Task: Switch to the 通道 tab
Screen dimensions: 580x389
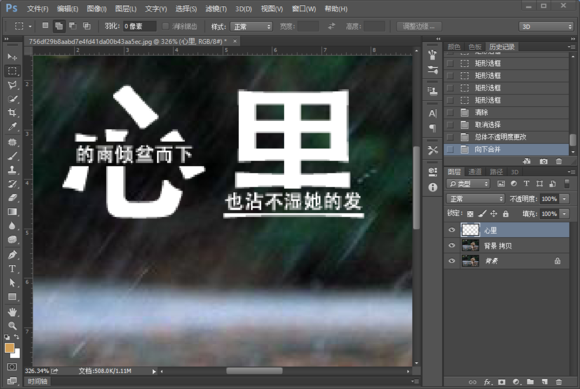Action: coord(475,172)
